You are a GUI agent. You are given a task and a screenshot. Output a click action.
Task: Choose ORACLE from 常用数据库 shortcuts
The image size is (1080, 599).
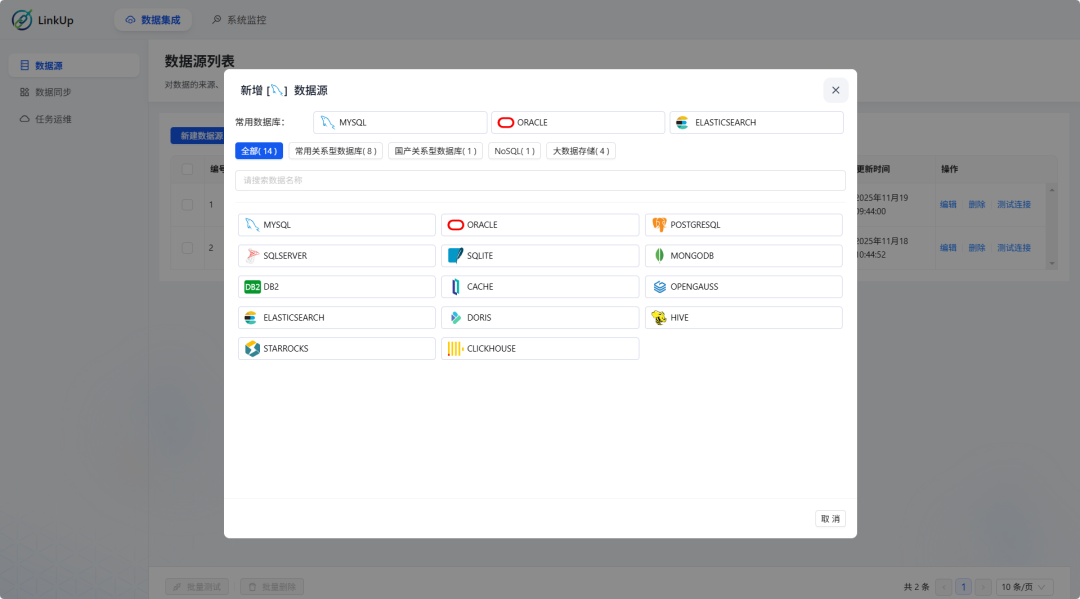[x=578, y=123]
